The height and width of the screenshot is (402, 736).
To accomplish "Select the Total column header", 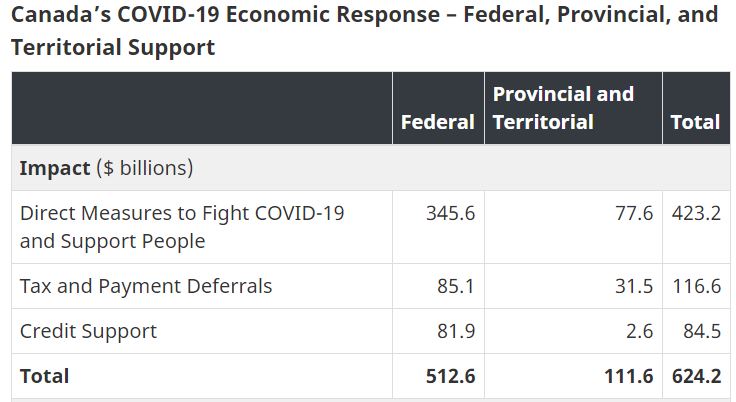I will [x=695, y=122].
